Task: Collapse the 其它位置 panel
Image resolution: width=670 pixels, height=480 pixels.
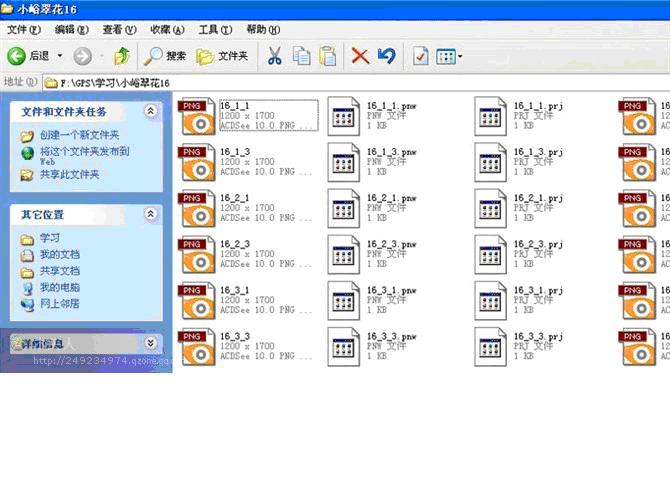Action: tap(150, 214)
